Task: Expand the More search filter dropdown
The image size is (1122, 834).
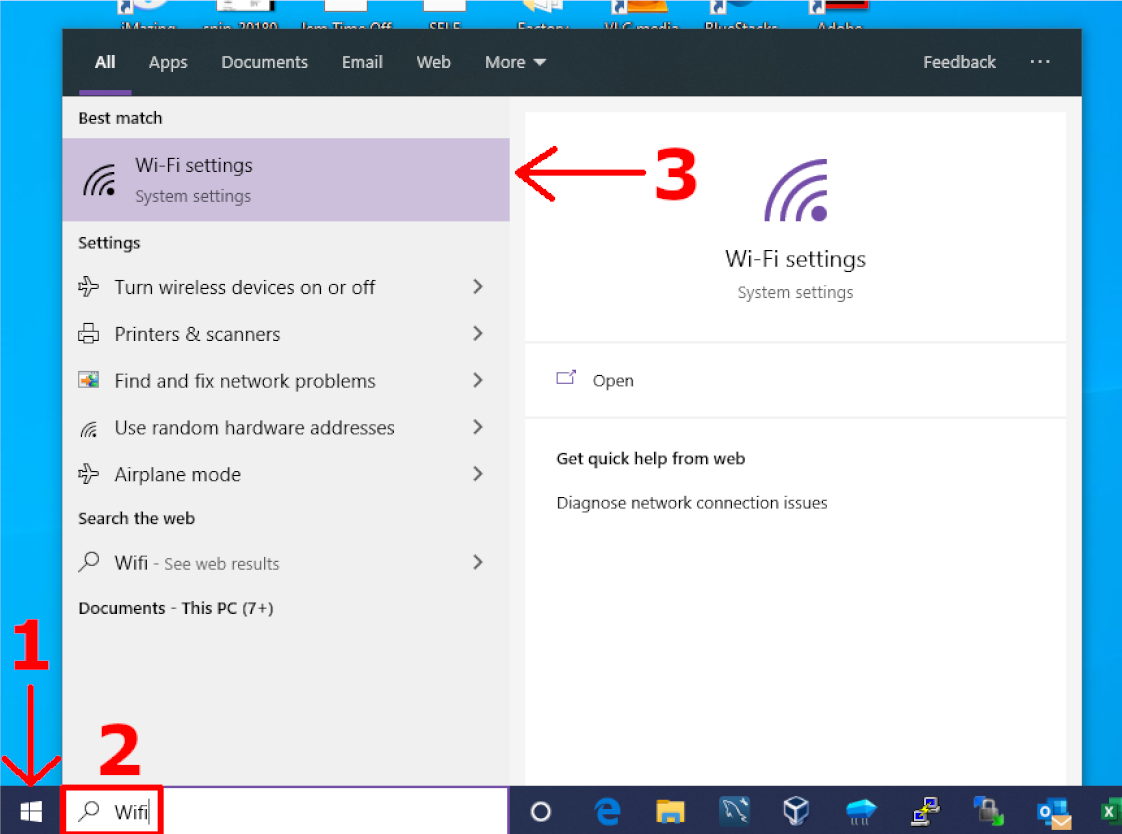Action: point(514,62)
